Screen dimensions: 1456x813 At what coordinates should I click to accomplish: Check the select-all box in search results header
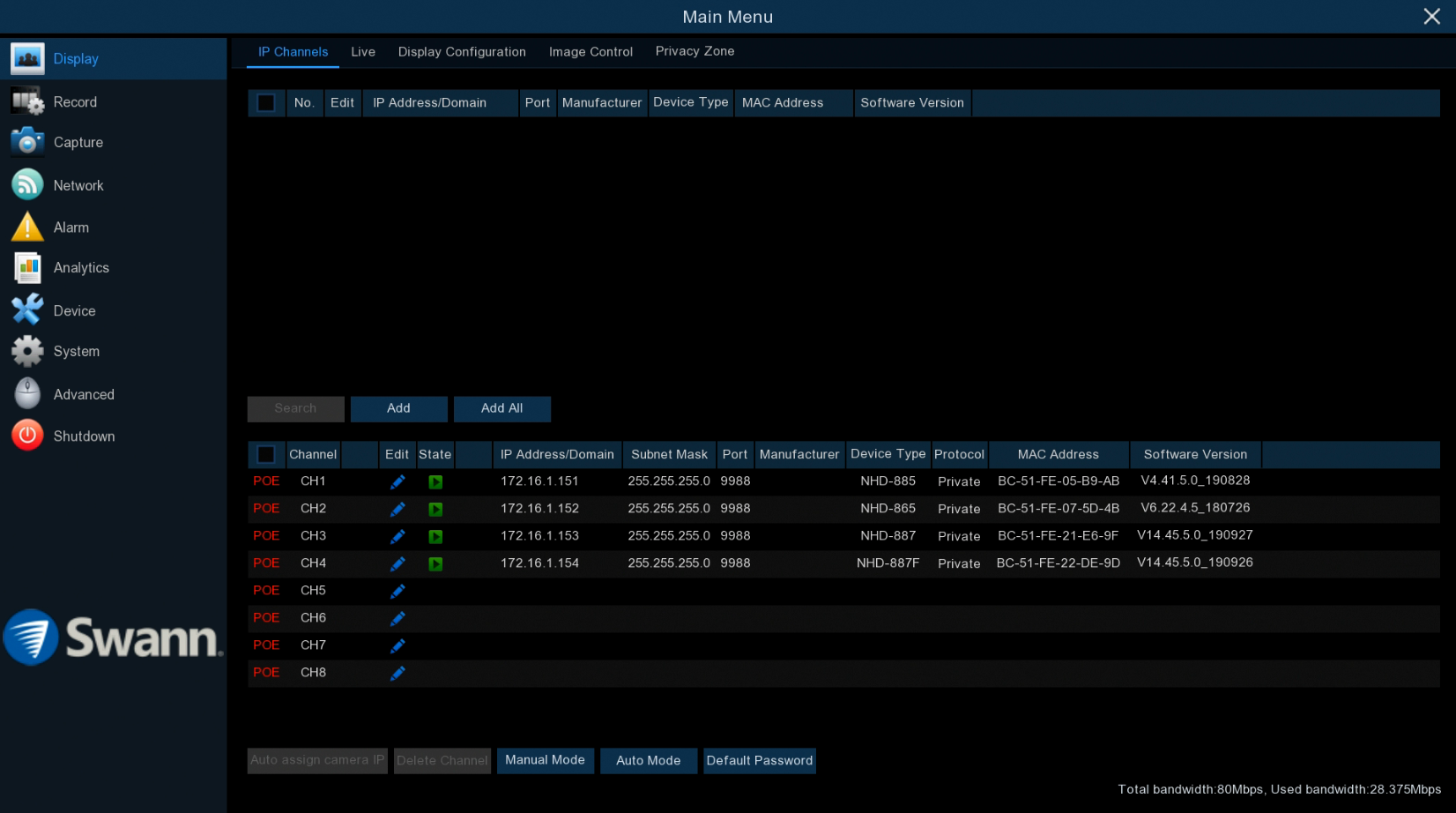(x=266, y=103)
